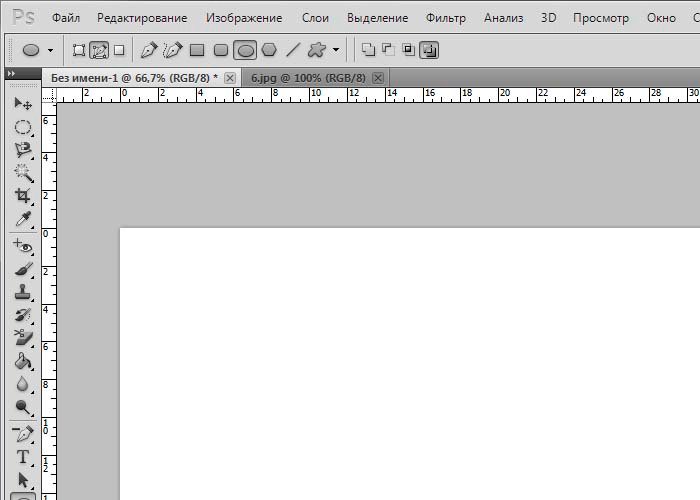Select the Clone Stamp tool
This screenshot has width=700, height=500.
[22, 293]
